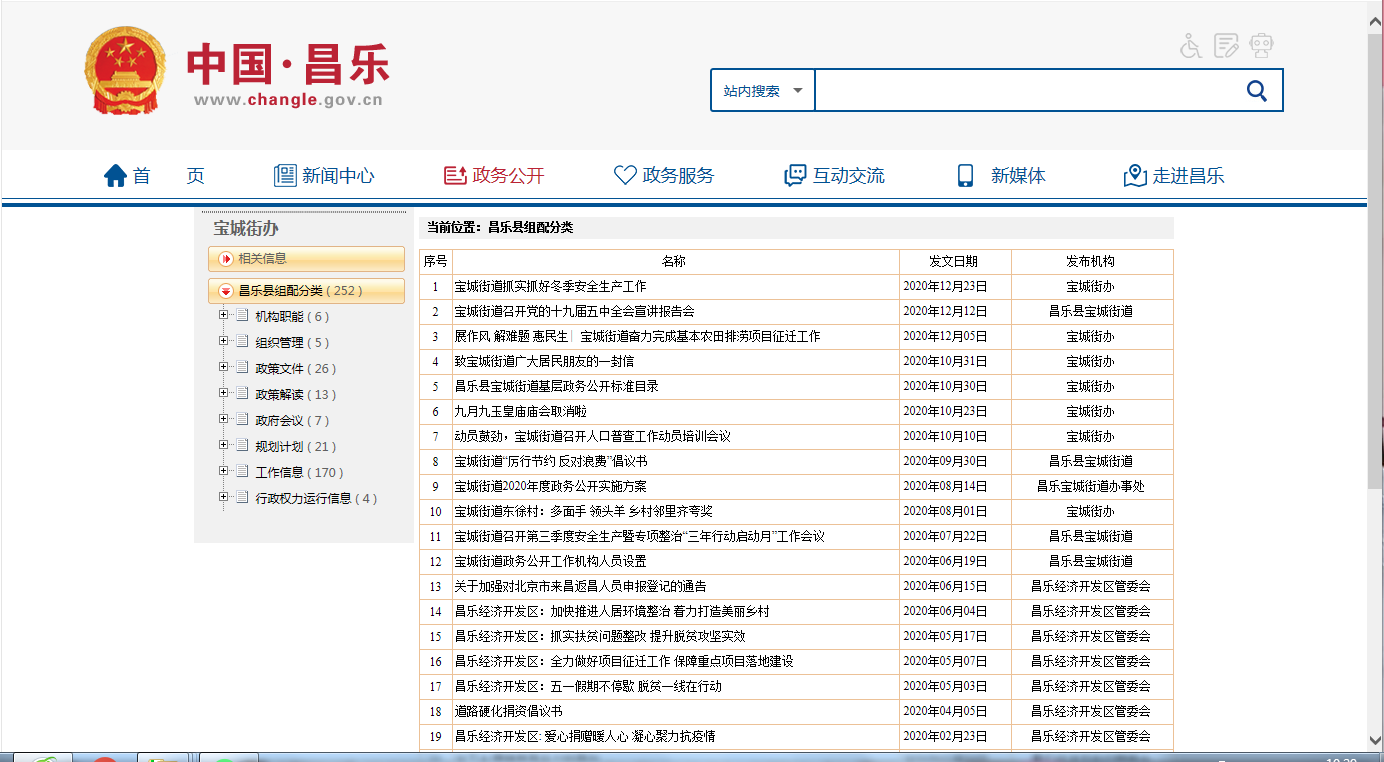Click the national emblem logo
Image resolution: width=1384 pixels, height=762 pixels.
tap(123, 71)
